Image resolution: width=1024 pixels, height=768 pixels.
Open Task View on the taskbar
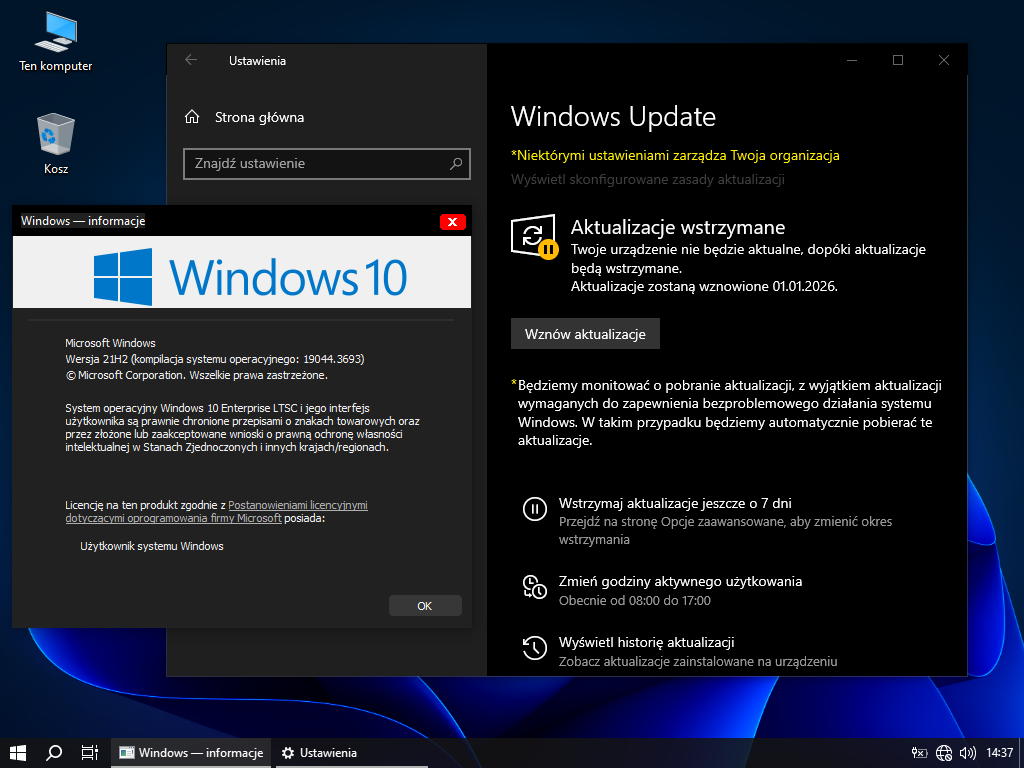89,753
